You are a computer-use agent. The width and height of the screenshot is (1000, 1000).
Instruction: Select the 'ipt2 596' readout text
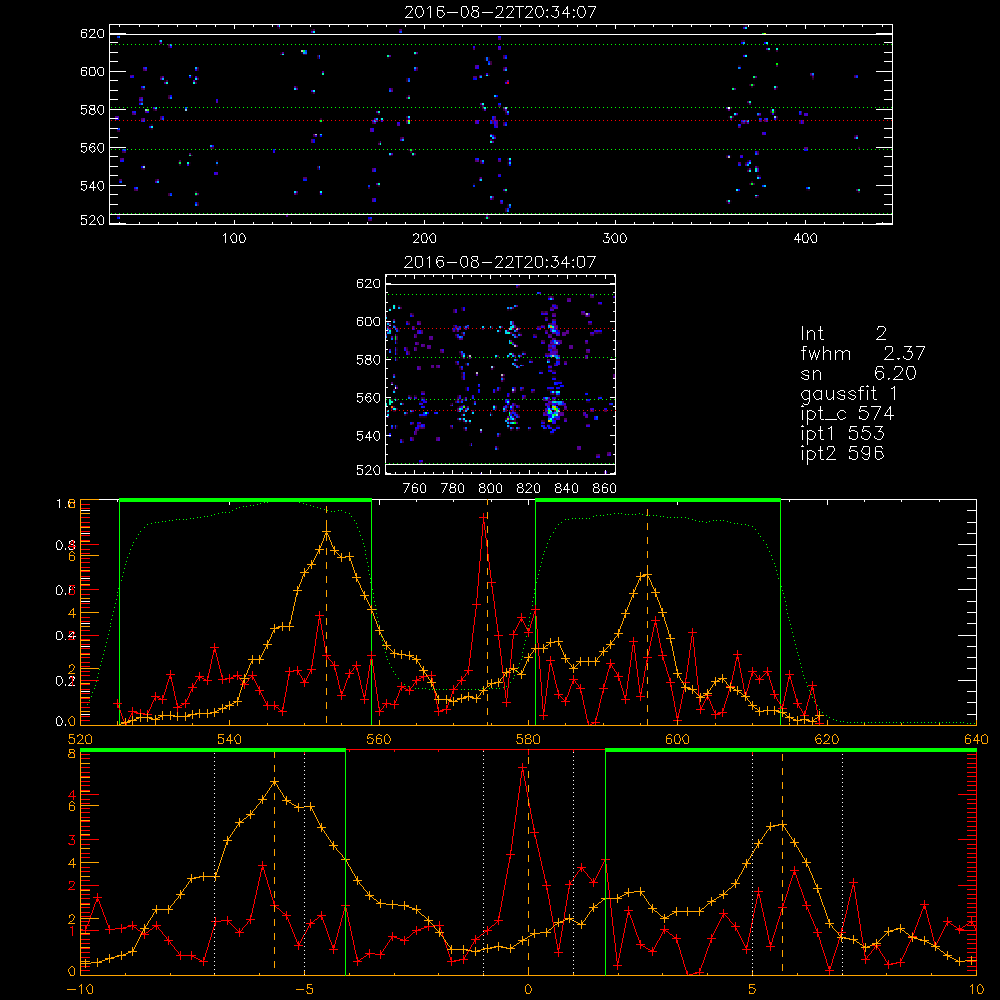point(842,453)
